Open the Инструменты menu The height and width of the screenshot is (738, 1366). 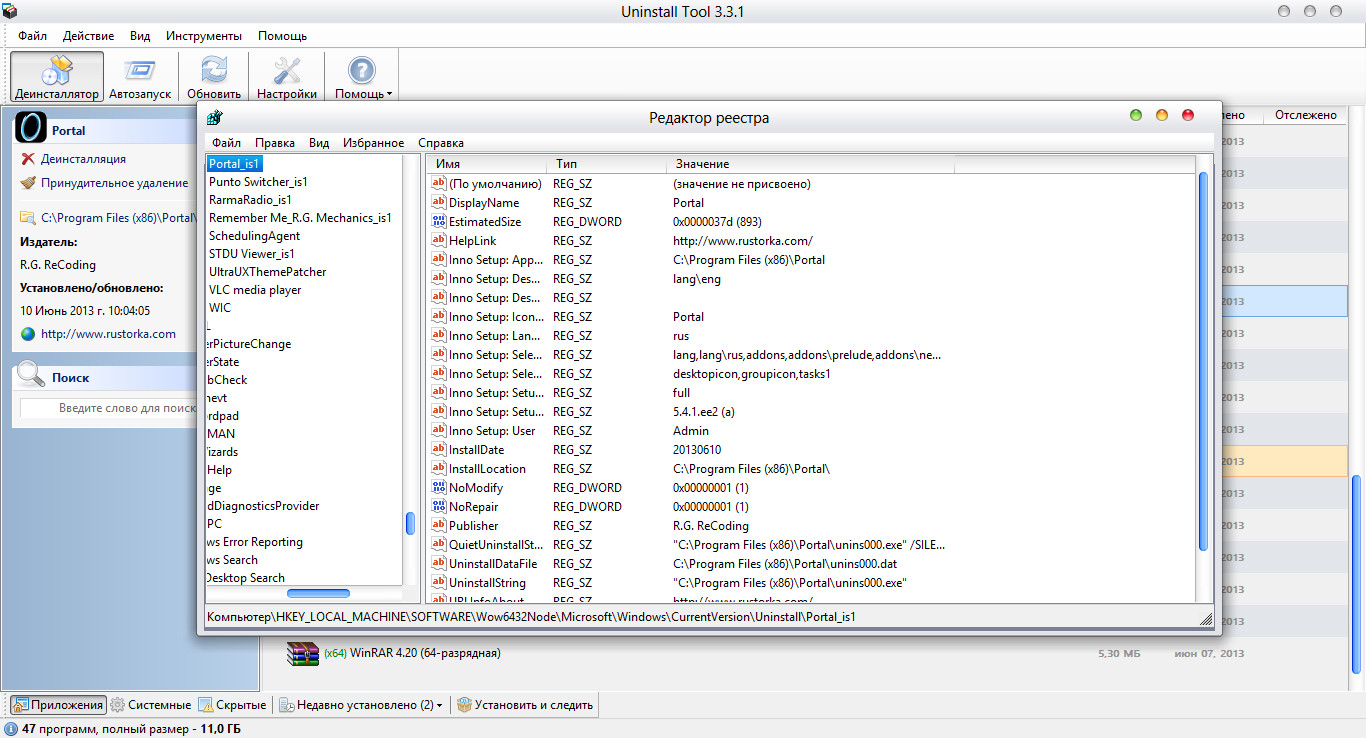coord(204,35)
